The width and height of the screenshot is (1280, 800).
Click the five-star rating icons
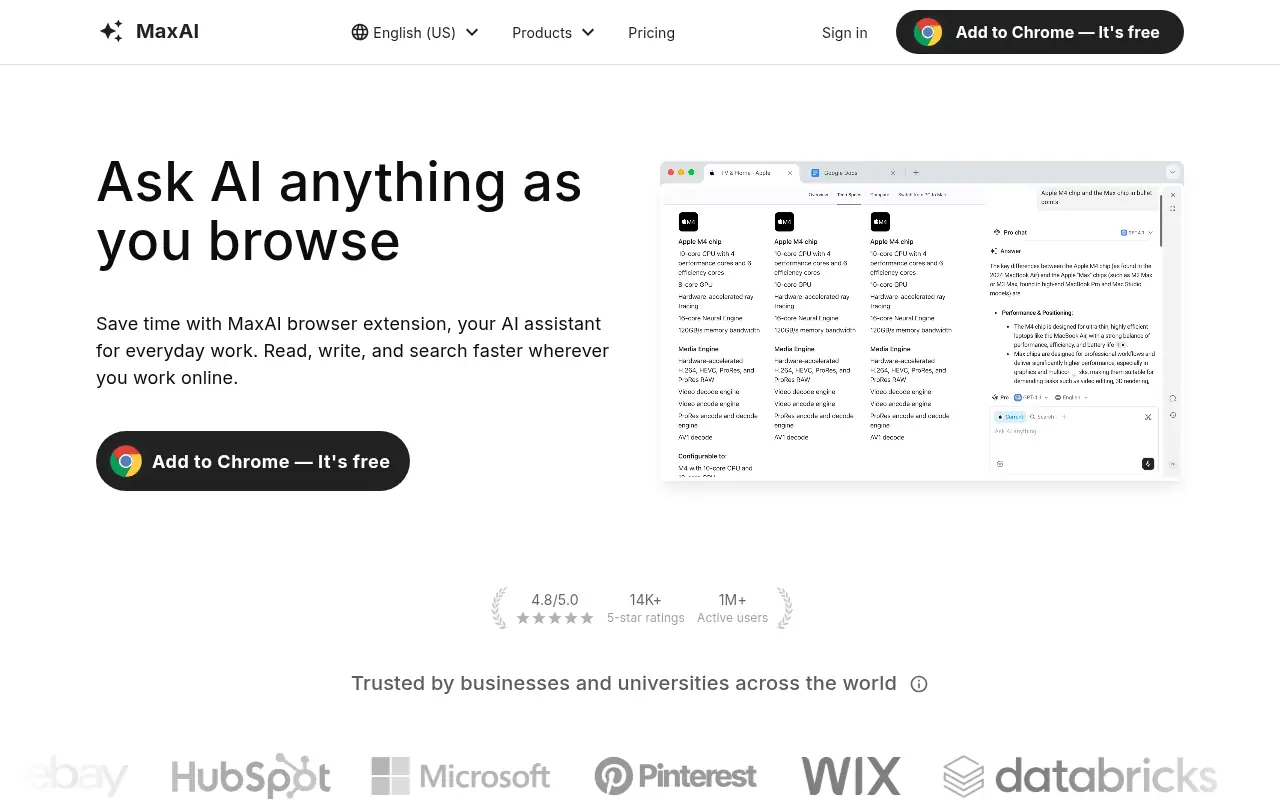click(x=555, y=618)
